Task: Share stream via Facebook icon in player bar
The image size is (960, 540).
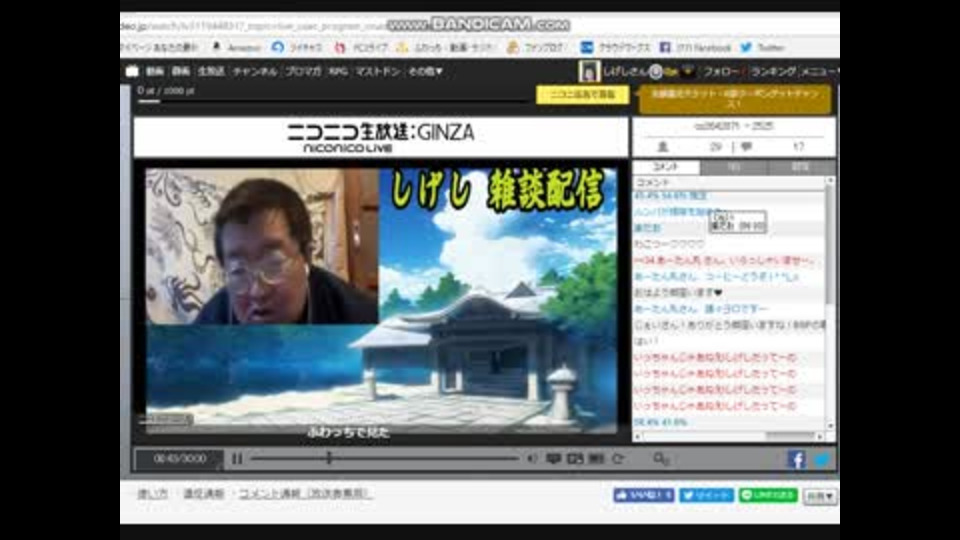Action: pyautogui.click(x=797, y=459)
